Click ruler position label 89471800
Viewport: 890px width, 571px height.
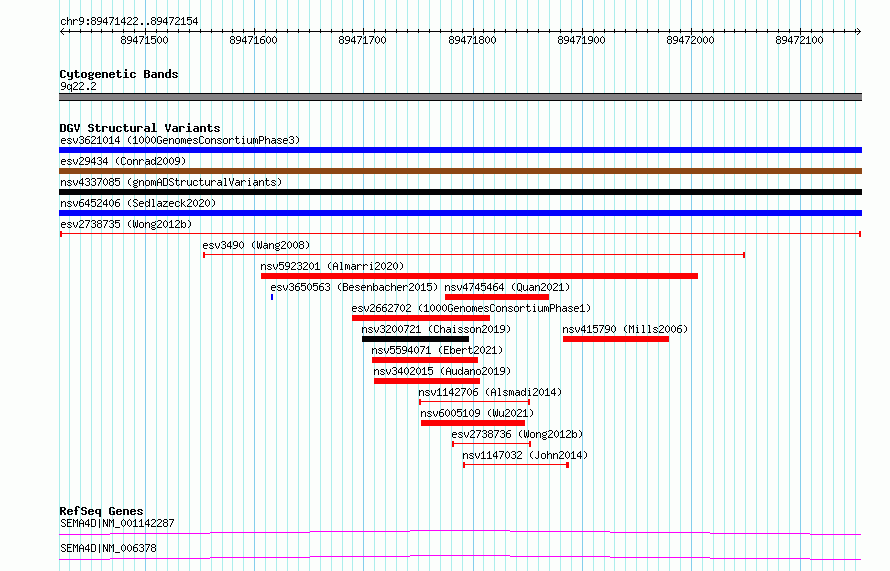click(x=472, y=40)
